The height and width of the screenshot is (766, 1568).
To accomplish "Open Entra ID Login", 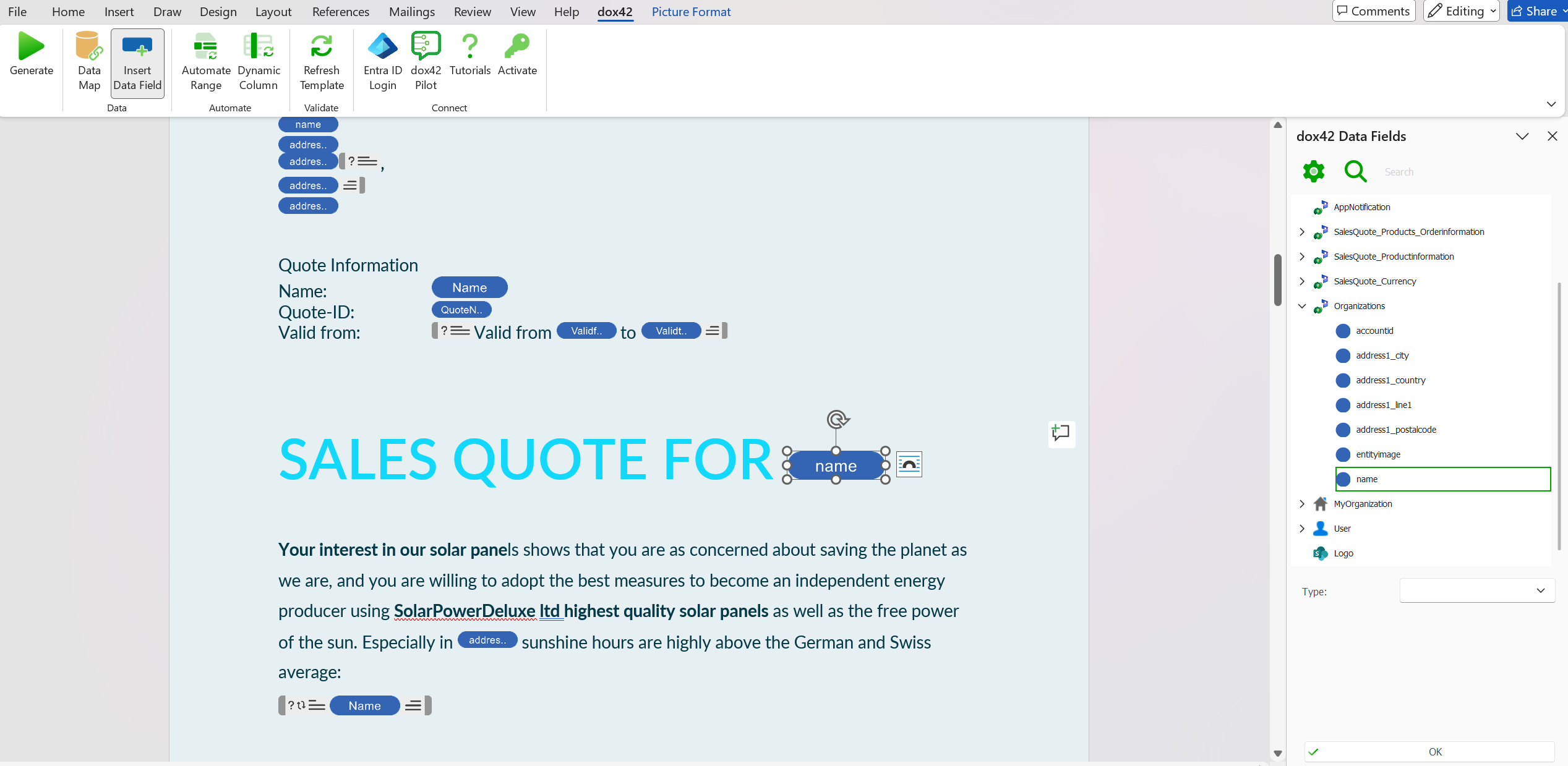I will tap(383, 62).
